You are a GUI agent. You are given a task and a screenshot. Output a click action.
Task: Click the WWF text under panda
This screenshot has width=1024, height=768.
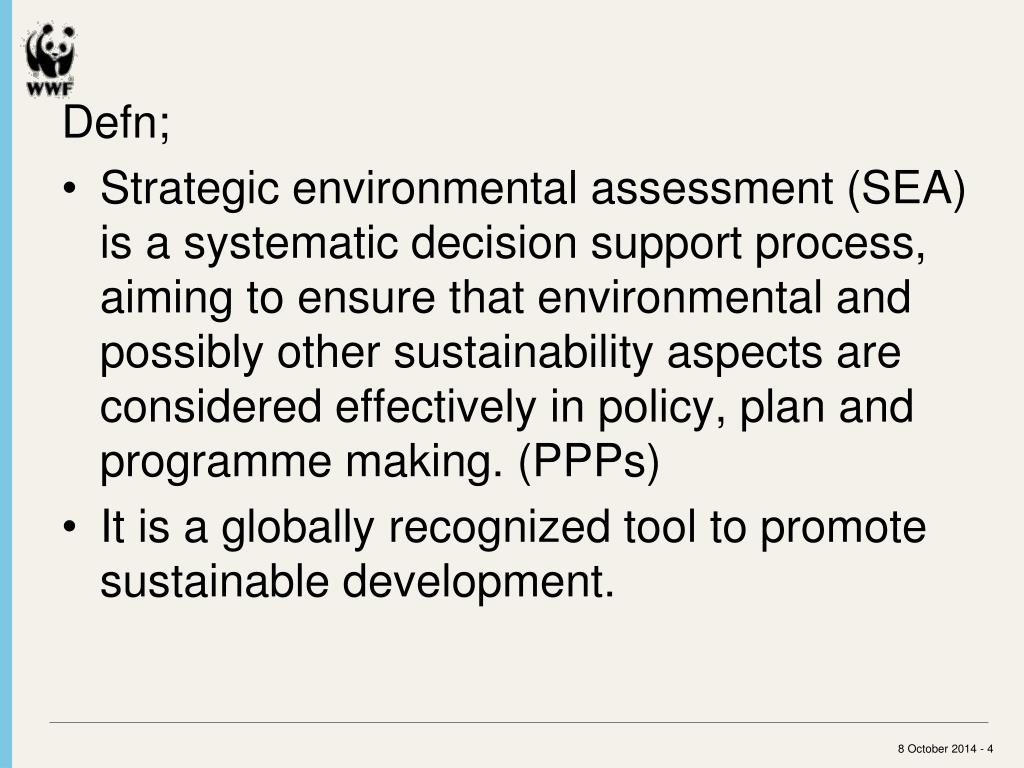coord(50,89)
